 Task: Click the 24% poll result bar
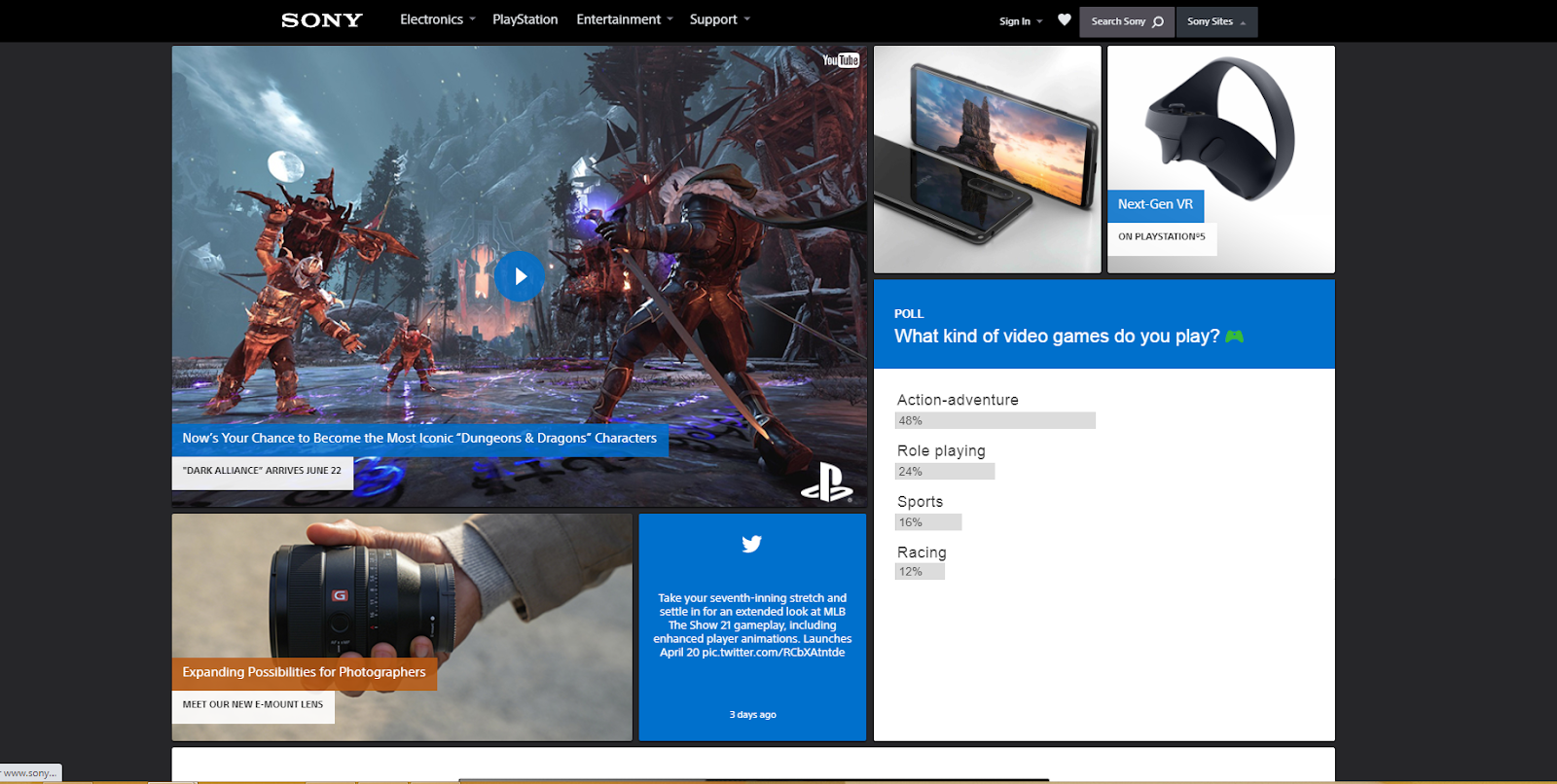(x=945, y=472)
